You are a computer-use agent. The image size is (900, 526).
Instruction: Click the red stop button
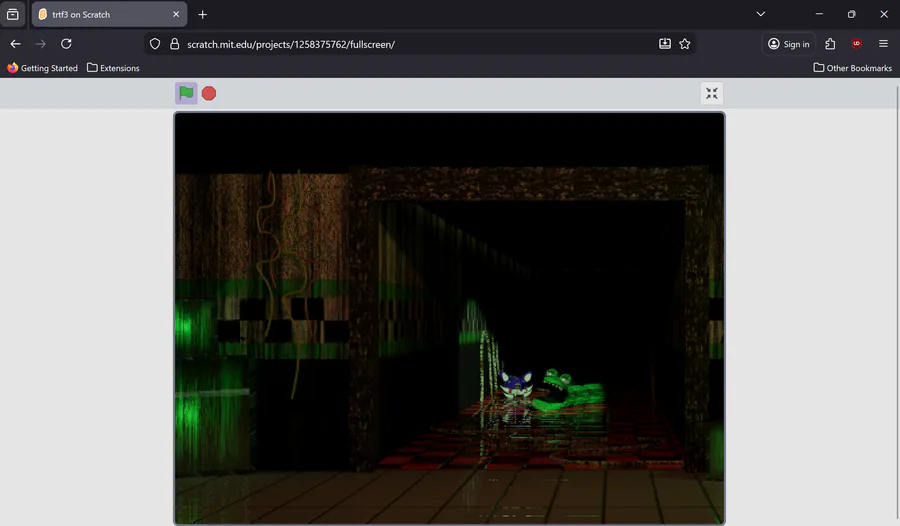tap(209, 93)
